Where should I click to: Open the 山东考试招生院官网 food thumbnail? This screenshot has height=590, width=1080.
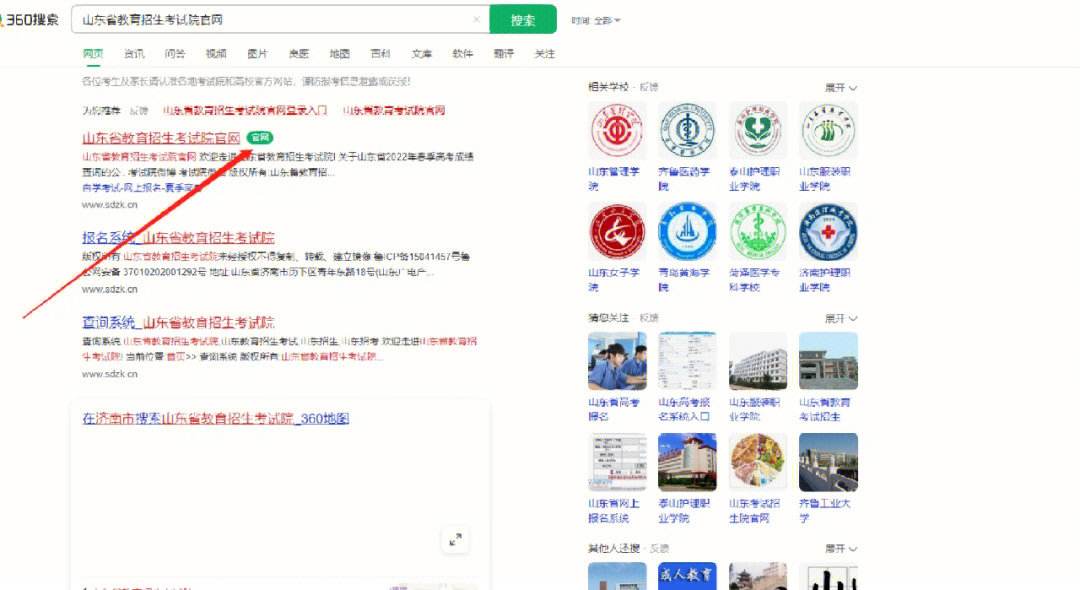tap(758, 463)
